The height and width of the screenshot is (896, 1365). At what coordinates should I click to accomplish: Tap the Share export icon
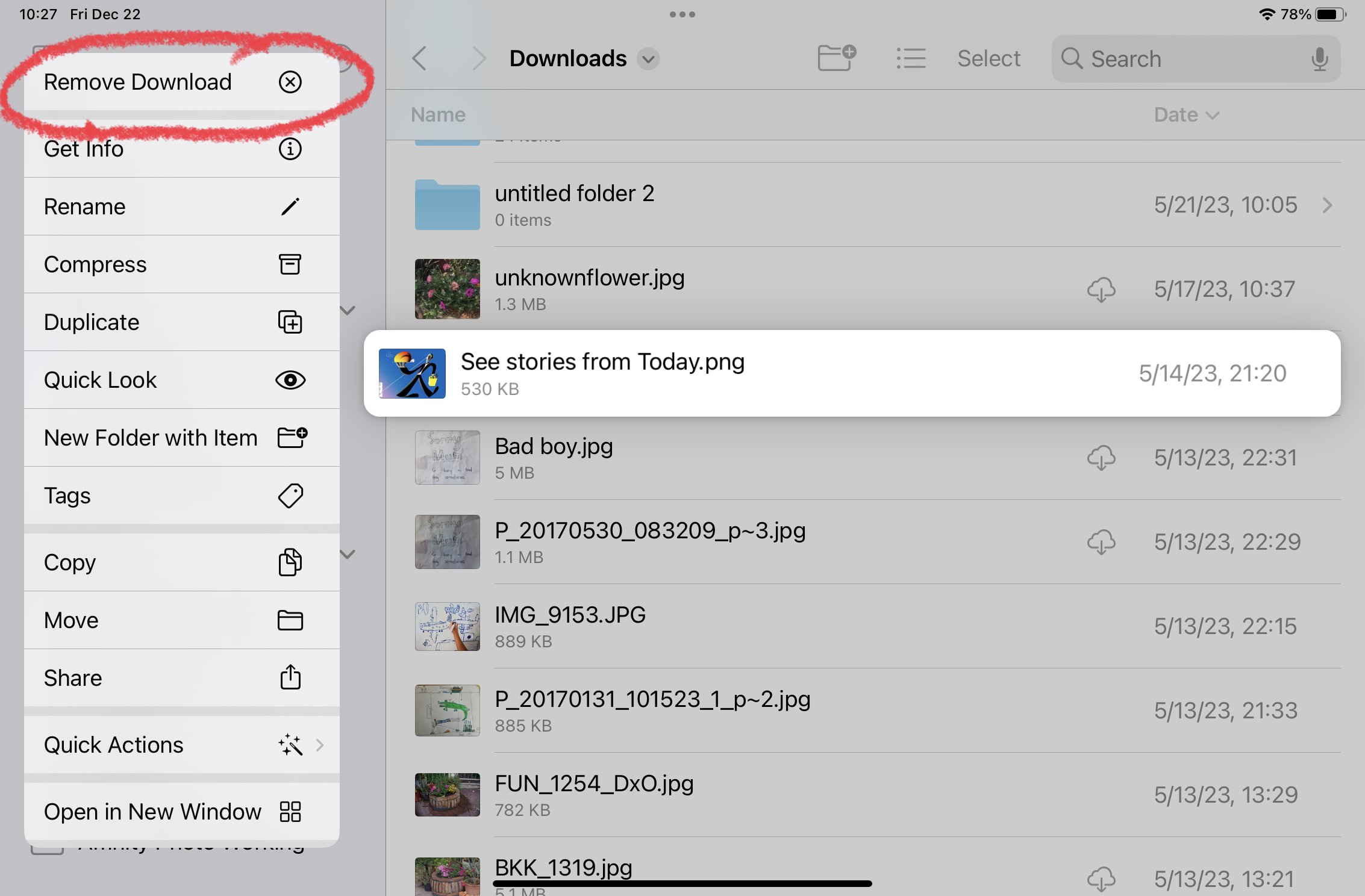[291, 677]
